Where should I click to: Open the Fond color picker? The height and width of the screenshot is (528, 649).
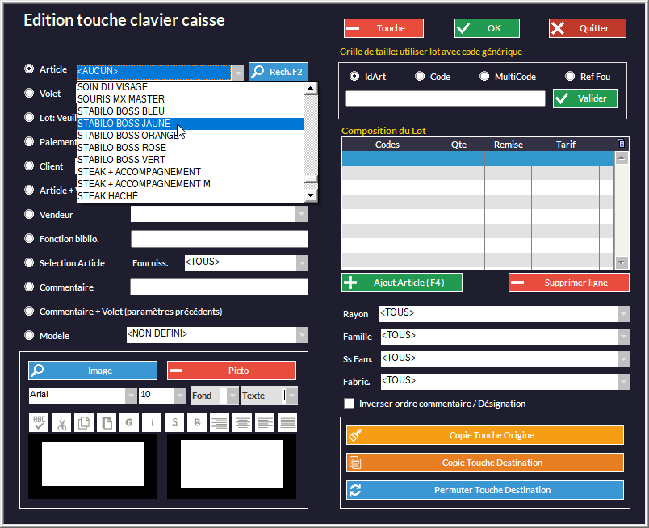click(x=232, y=396)
